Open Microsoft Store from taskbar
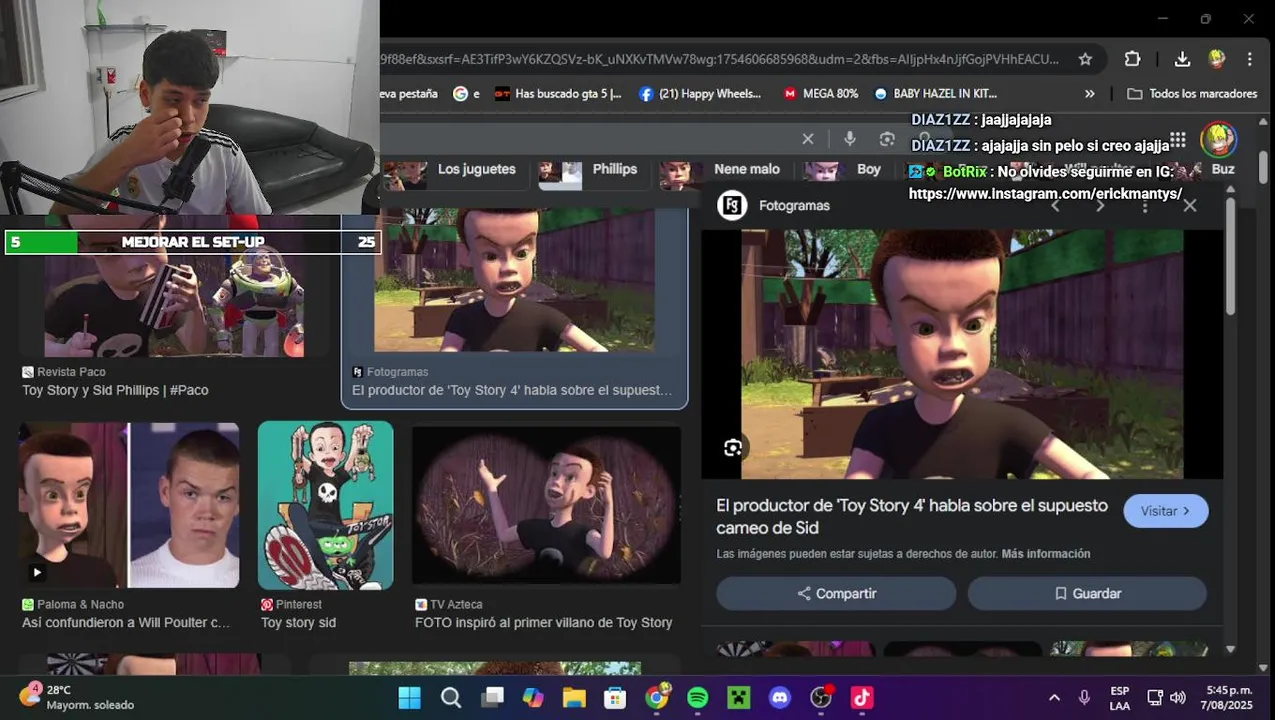This screenshot has height=720, width=1275. 615,698
